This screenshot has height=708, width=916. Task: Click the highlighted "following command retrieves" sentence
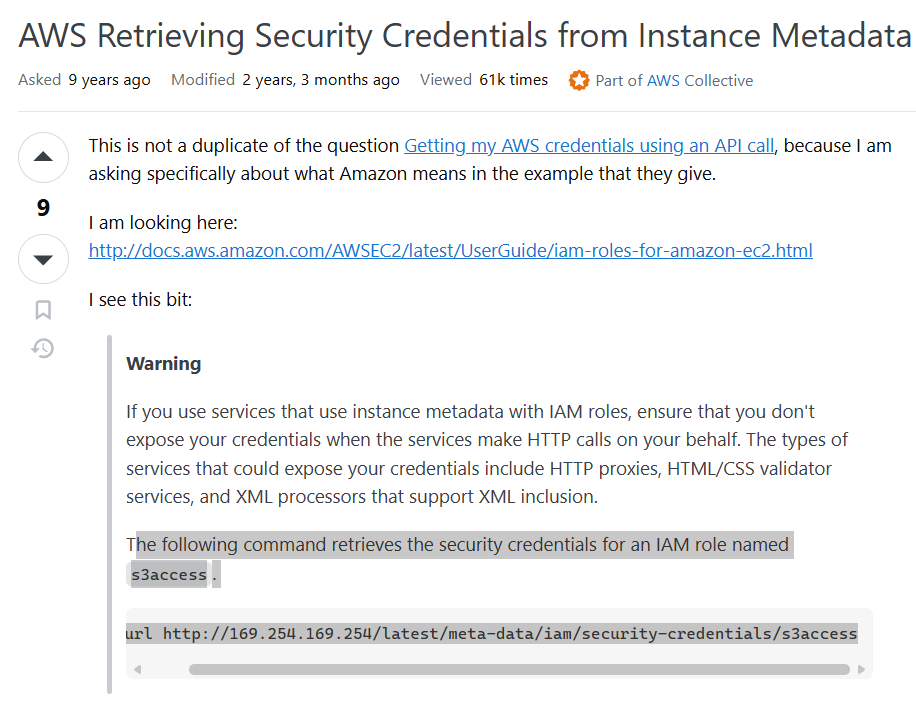[460, 545]
